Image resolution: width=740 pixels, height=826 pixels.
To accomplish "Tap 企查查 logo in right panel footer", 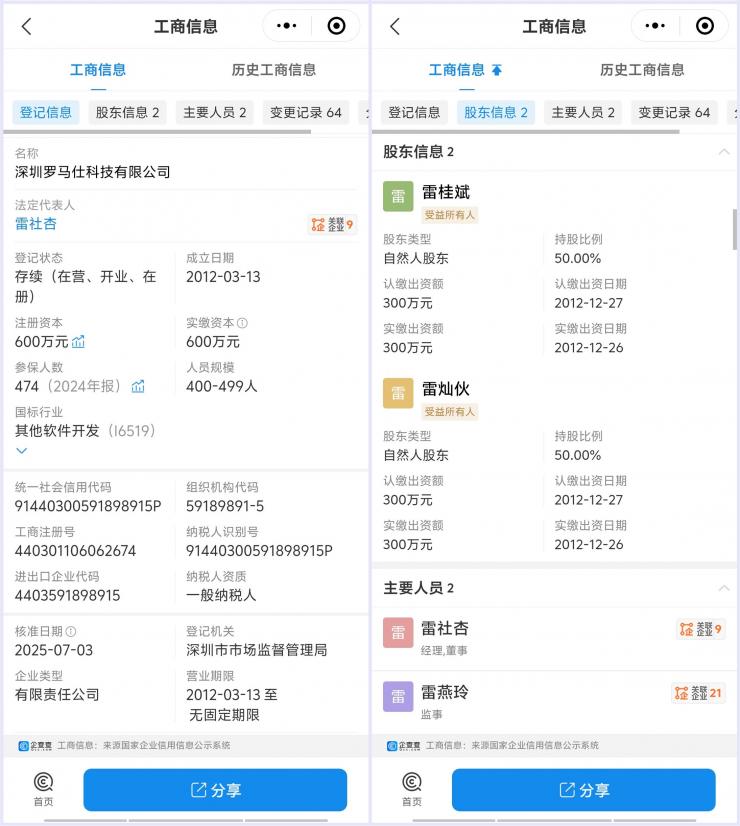I will (x=403, y=746).
